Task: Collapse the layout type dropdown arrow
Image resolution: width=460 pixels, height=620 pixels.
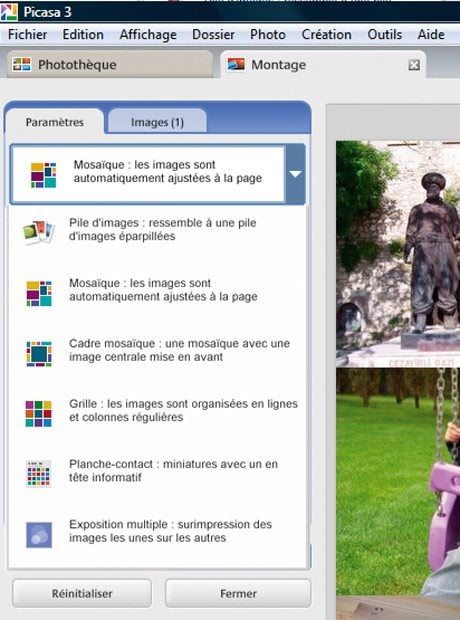Action: pyautogui.click(x=295, y=174)
